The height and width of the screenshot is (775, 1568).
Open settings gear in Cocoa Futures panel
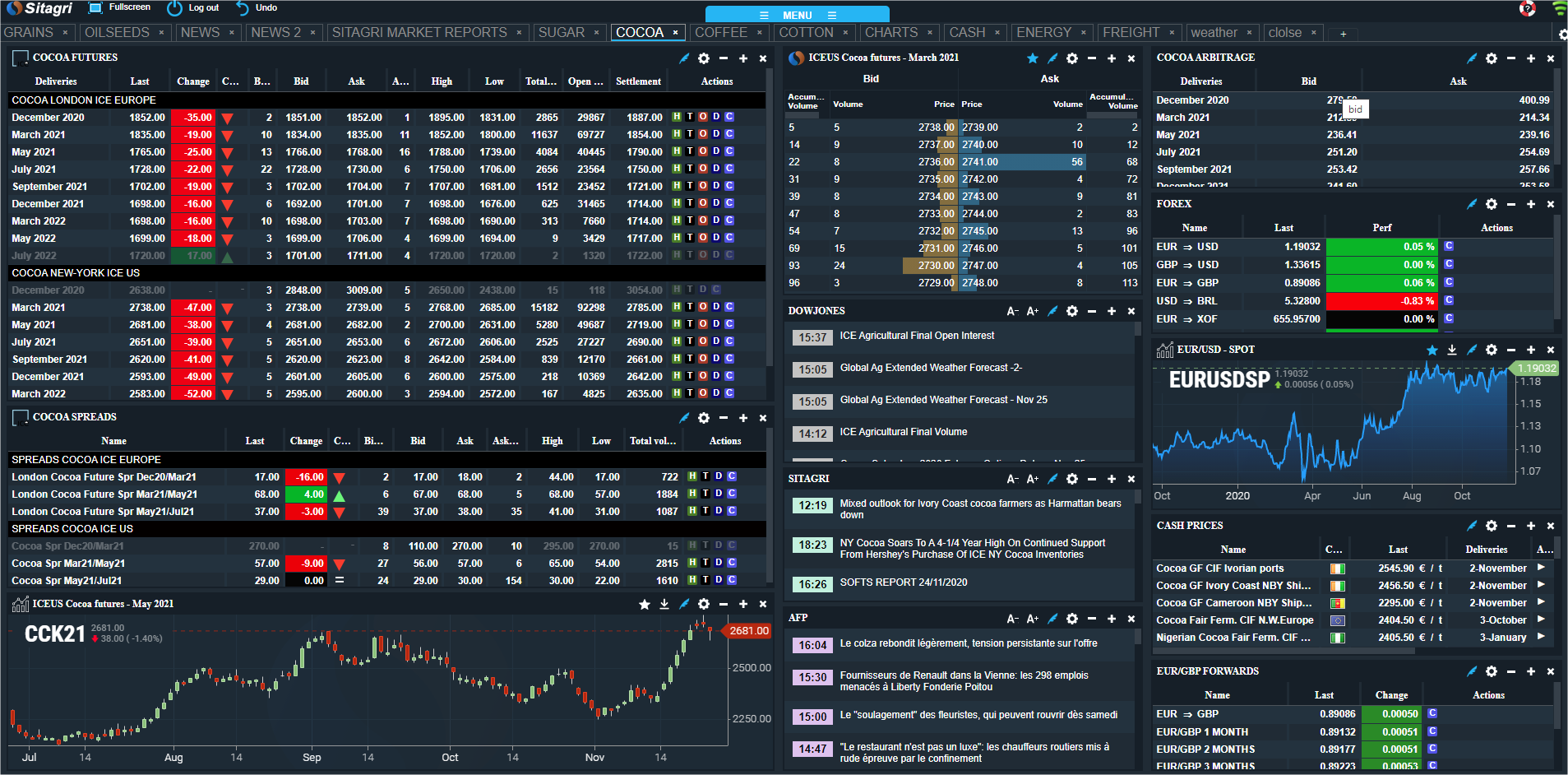(x=704, y=58)
